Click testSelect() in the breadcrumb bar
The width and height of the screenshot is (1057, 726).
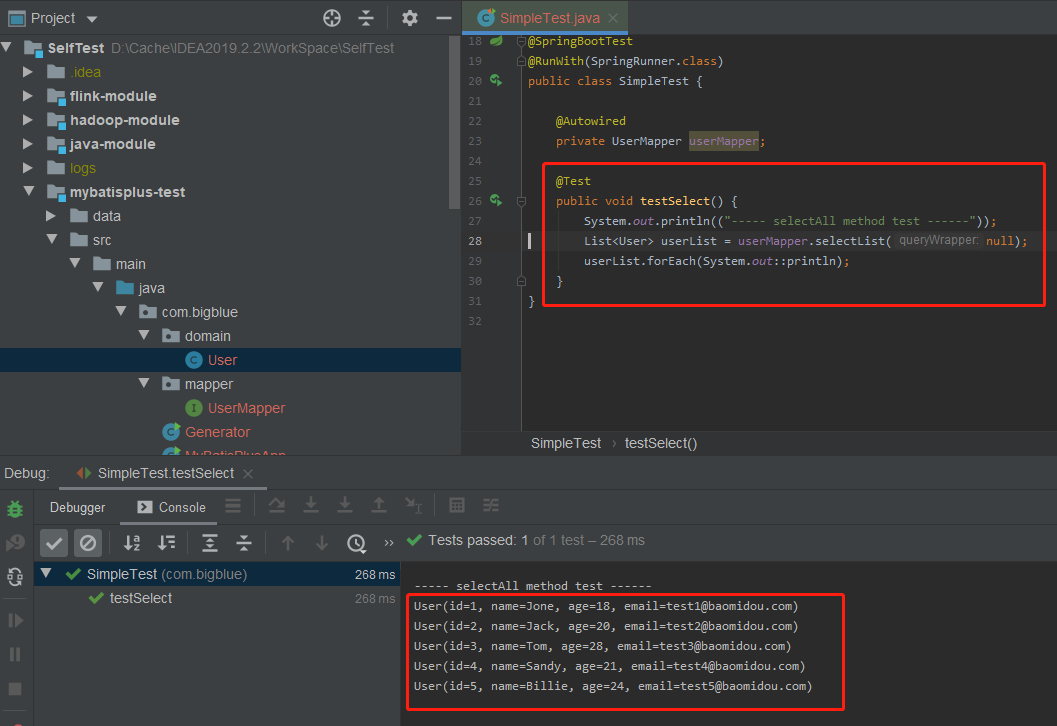(x=661, y=444)
